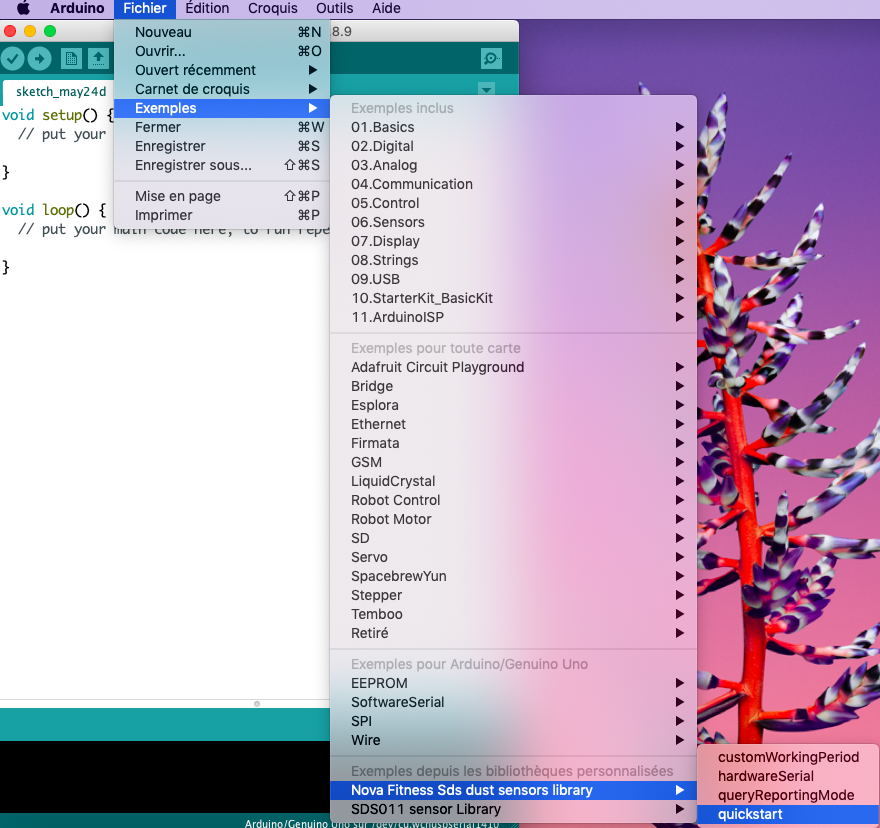Image resolution: width=880 pixels, height=828 pixels.
Task: Choose Nouveau from the Fichier menu
Action: [222, 32]
